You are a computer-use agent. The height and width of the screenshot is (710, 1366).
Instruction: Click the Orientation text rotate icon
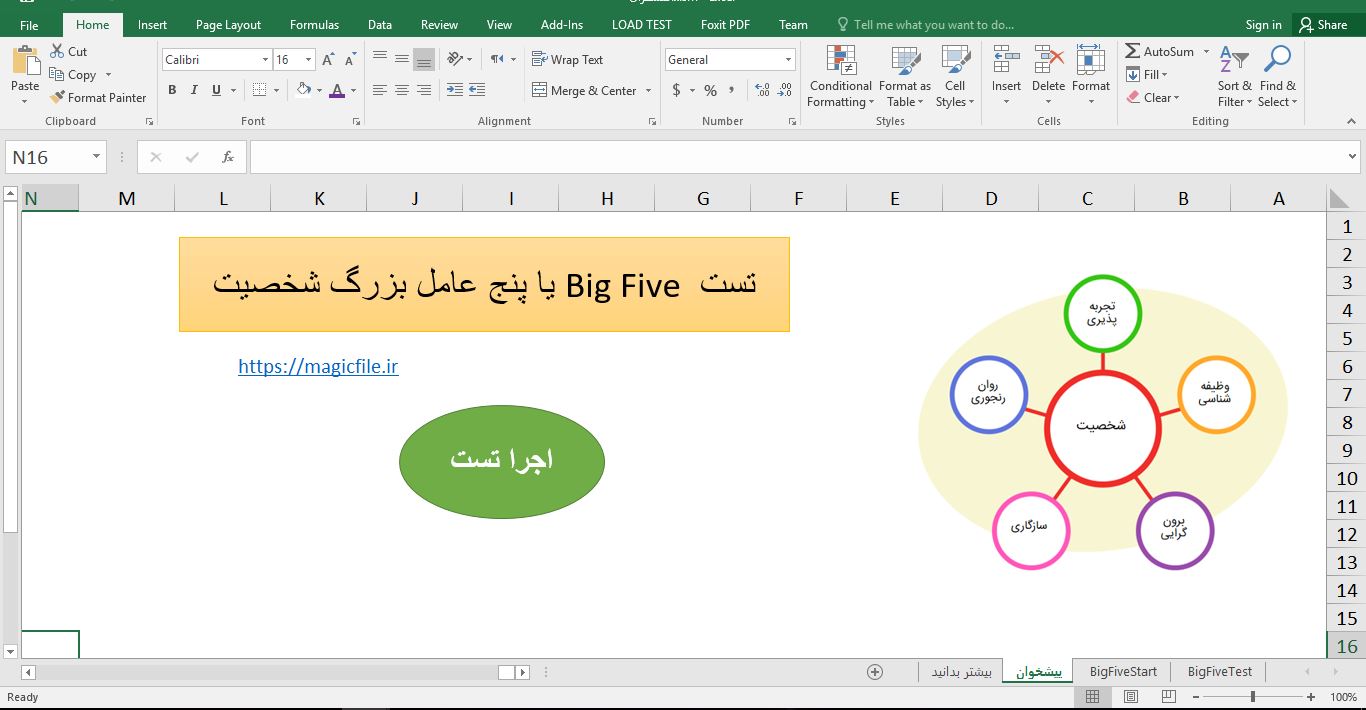pos(455,59)
